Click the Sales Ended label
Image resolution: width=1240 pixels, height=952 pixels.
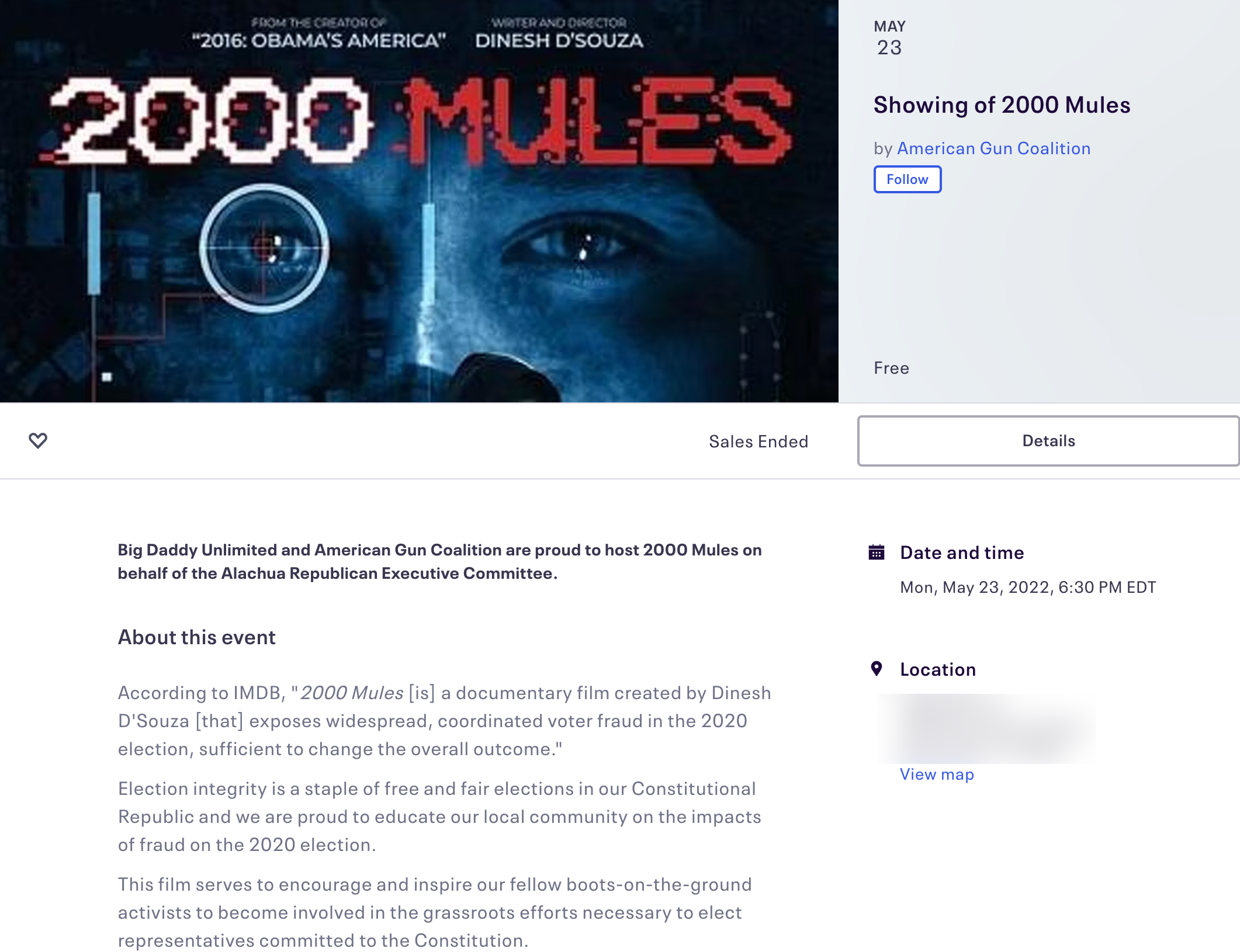(758, 441)
